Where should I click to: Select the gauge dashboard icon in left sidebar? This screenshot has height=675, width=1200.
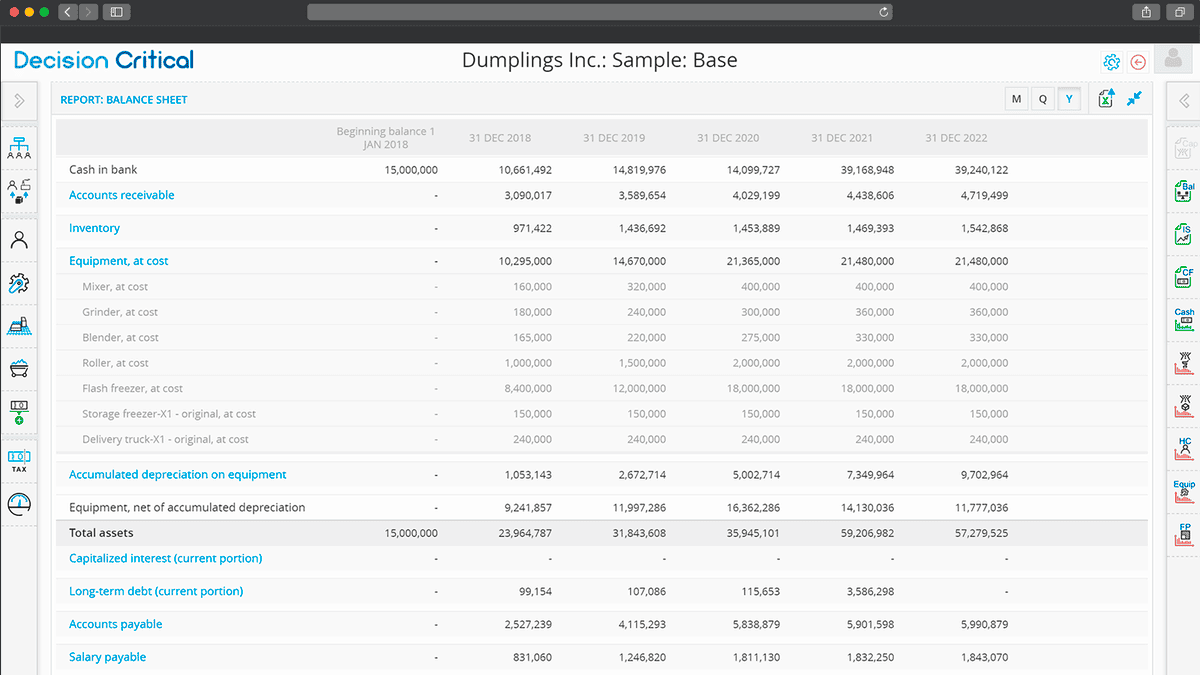coord(20,504)
